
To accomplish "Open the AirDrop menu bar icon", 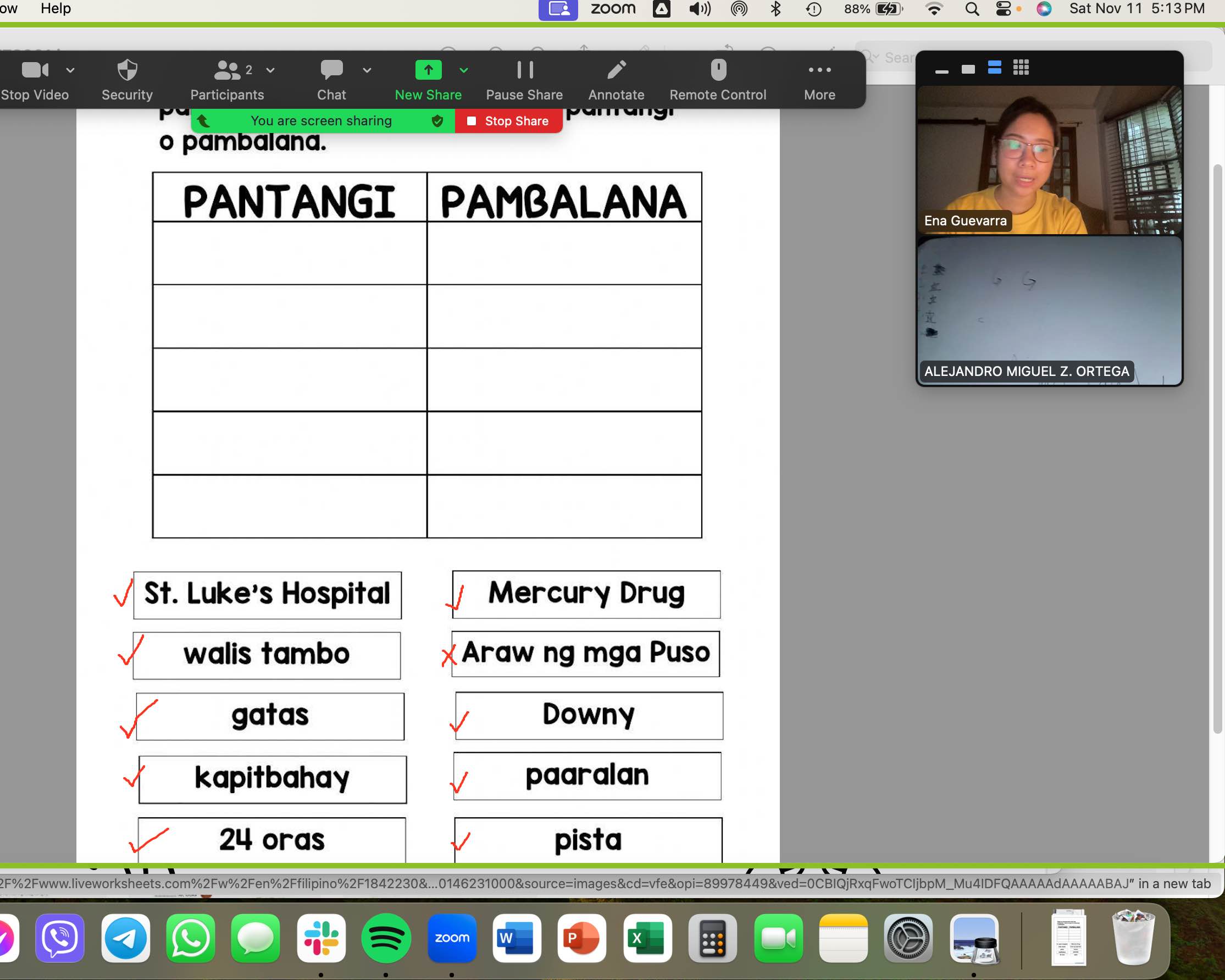I will tap(739, 9).
